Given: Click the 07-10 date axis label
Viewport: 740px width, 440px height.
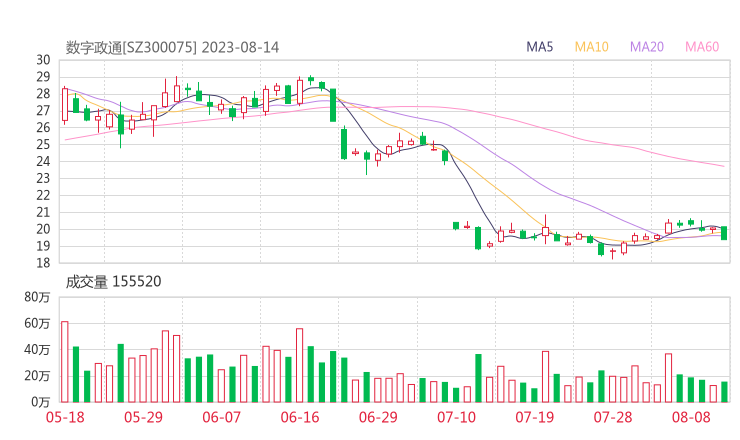Looking at the screenshot, I should [x=456, y=417].
